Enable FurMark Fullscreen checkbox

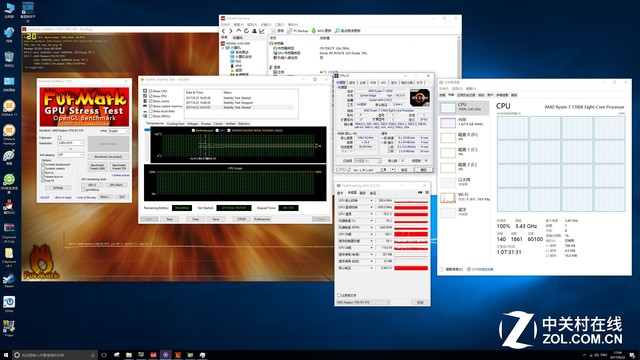[60, 138]
